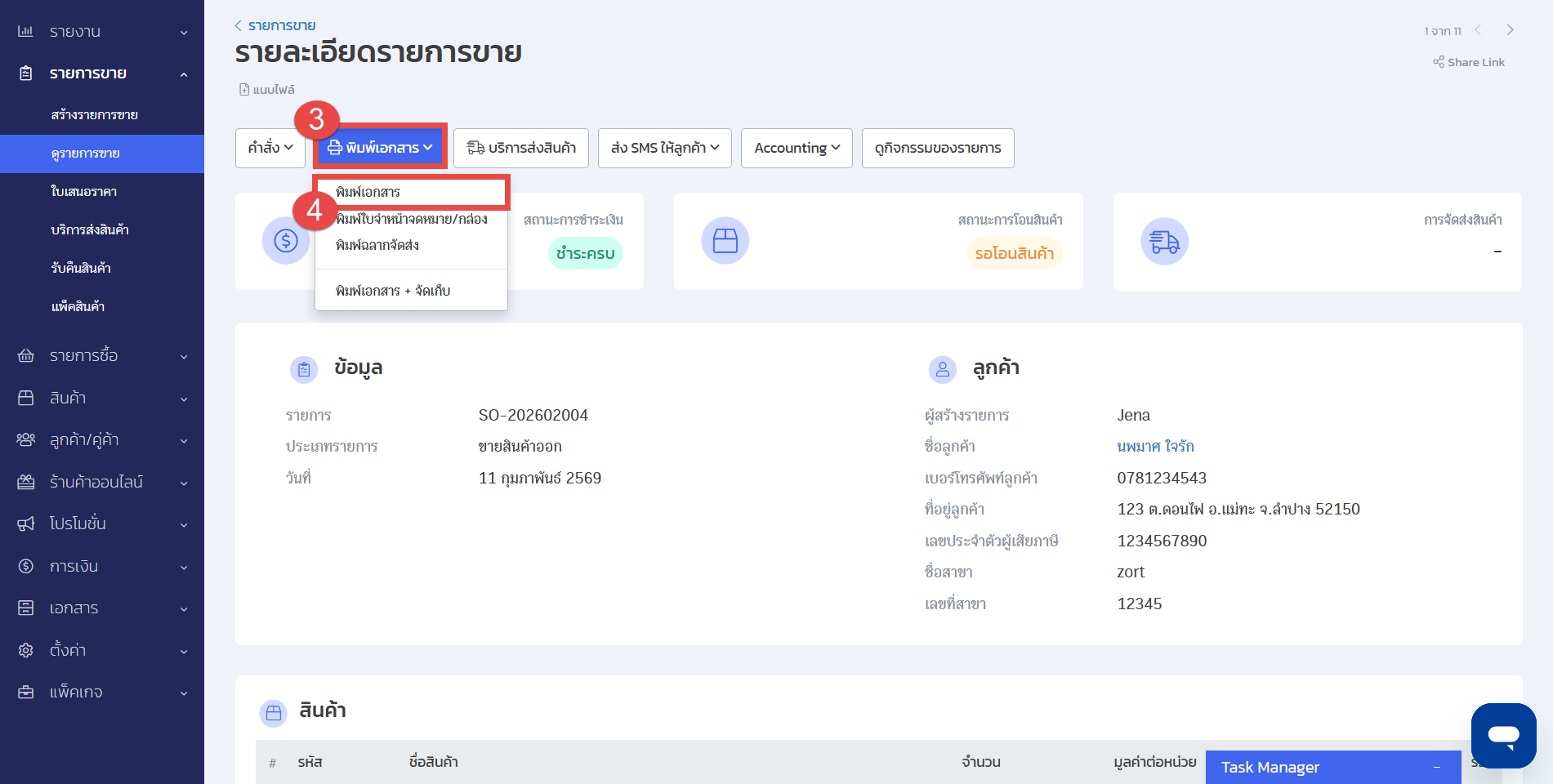The image size is (1553, 784).
Task: Click ดูกิจกรรมของรายการ button
Action: pyautogui.click(x=937, y=148)
